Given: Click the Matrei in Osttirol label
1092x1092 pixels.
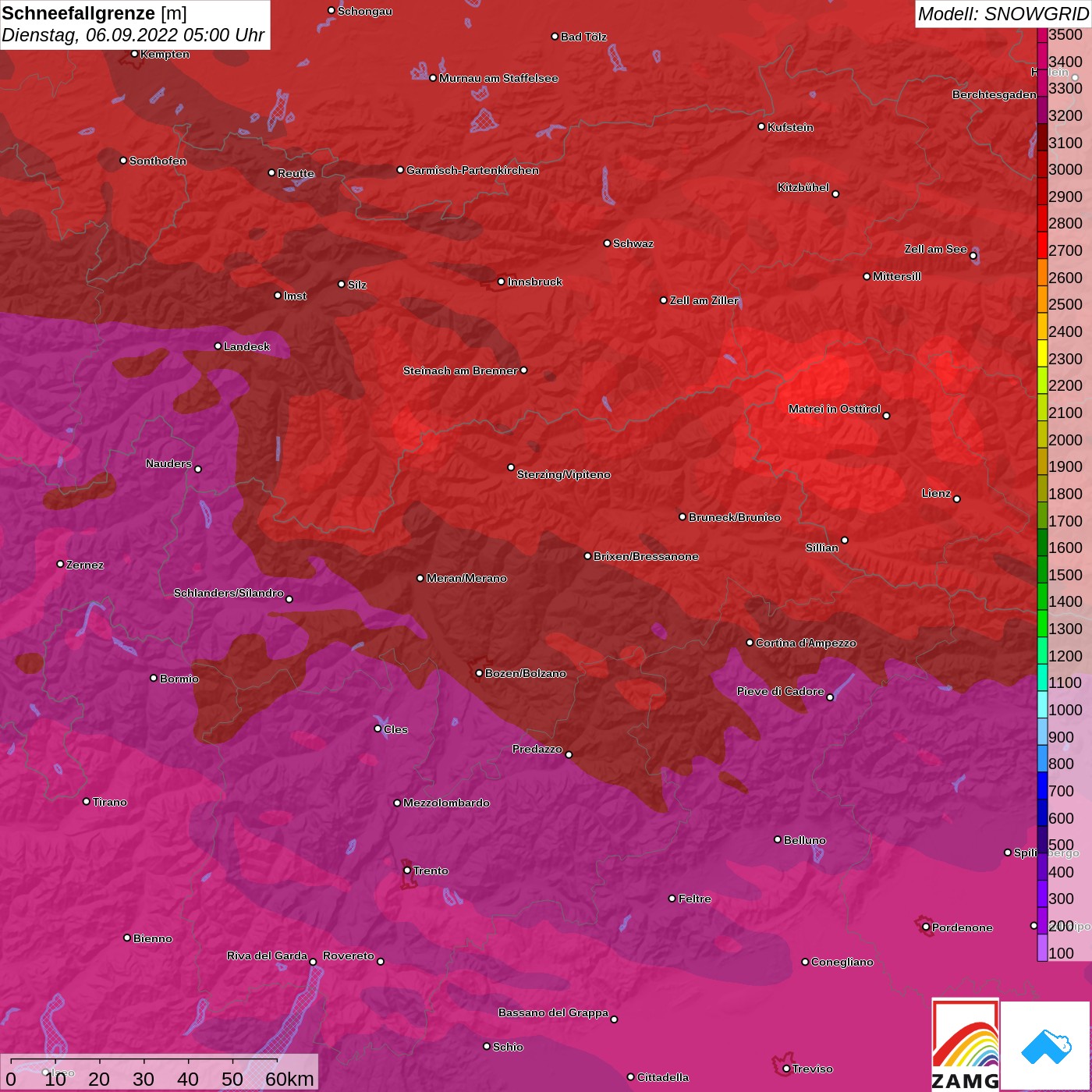Looking at the screenshot, I should tap(835, 409).
